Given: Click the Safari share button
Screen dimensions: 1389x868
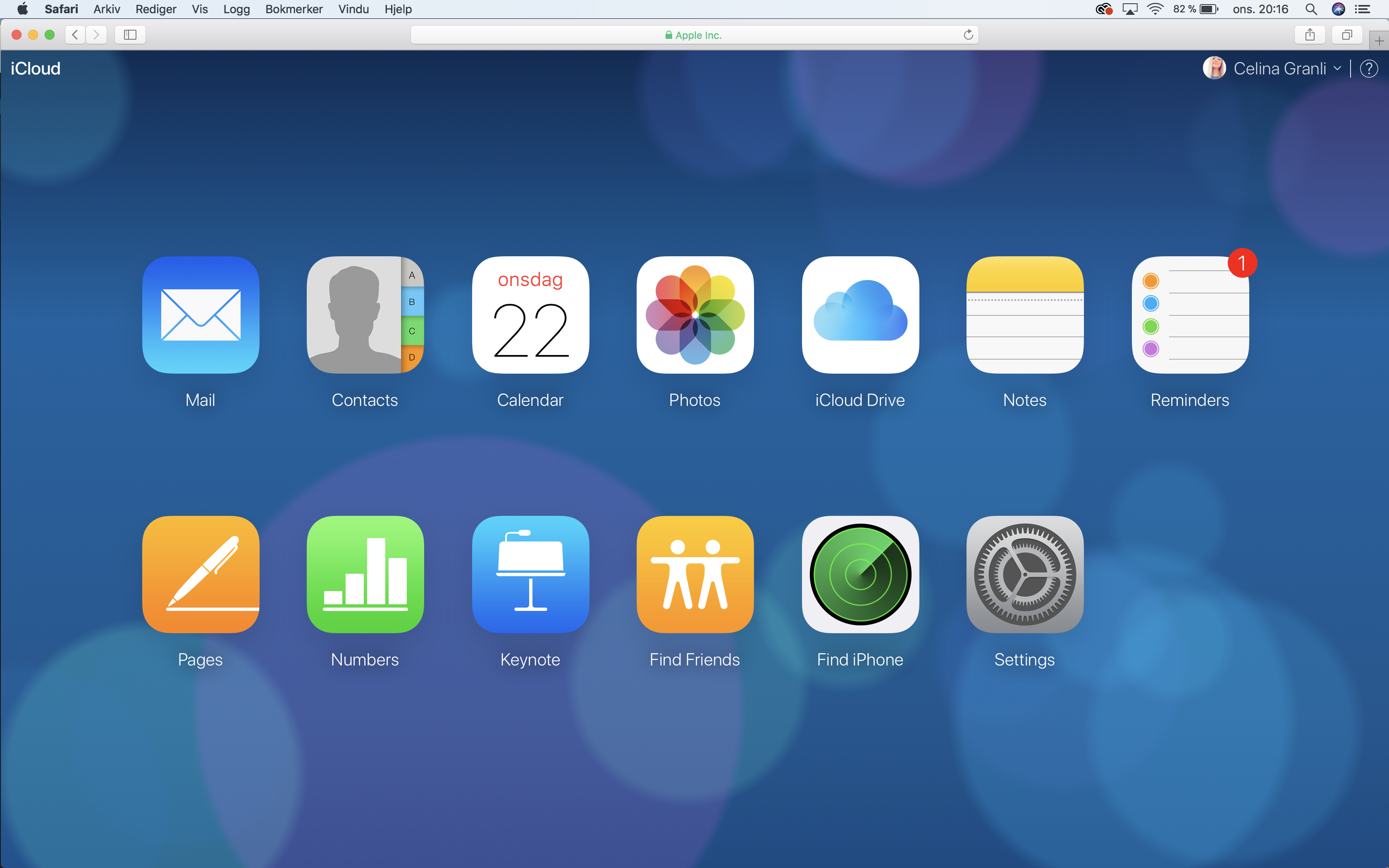Looking at the screenshot, I should (1310, 35).
